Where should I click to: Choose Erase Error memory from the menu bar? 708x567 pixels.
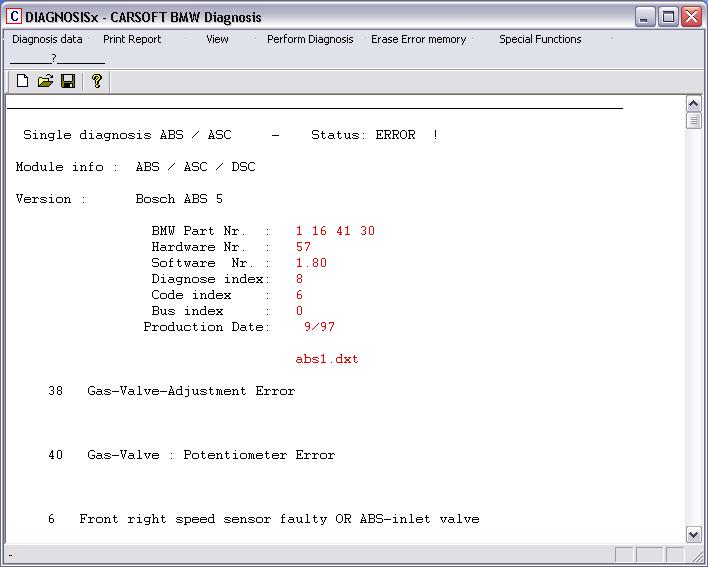pos(418,39)
